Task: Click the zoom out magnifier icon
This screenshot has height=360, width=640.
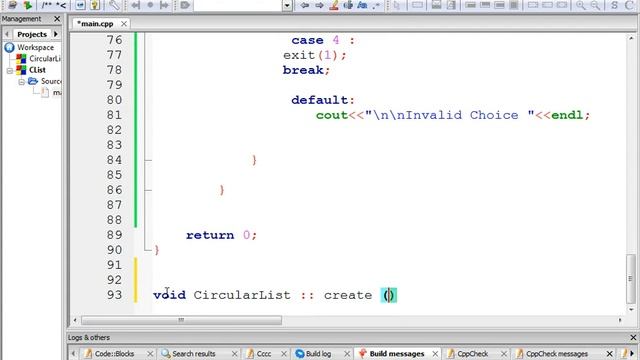Action: point(595,5)
